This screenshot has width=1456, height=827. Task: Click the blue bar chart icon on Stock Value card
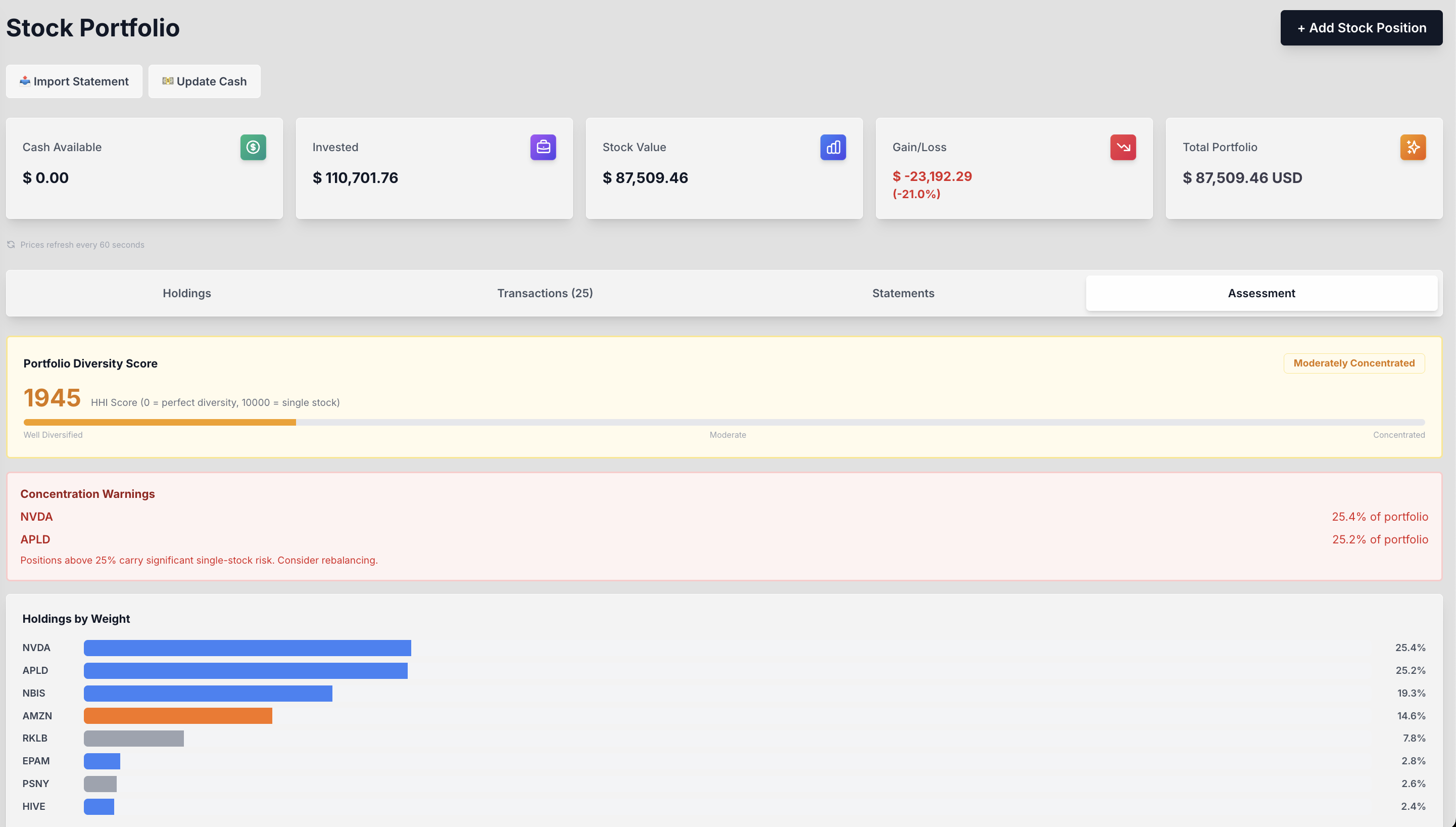tap(833, 147)
